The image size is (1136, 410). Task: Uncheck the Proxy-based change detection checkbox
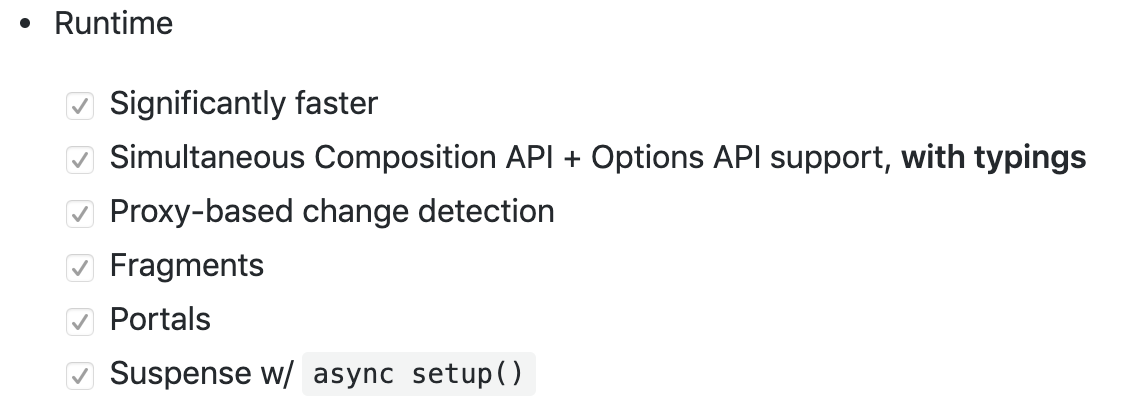click(80, 213)
